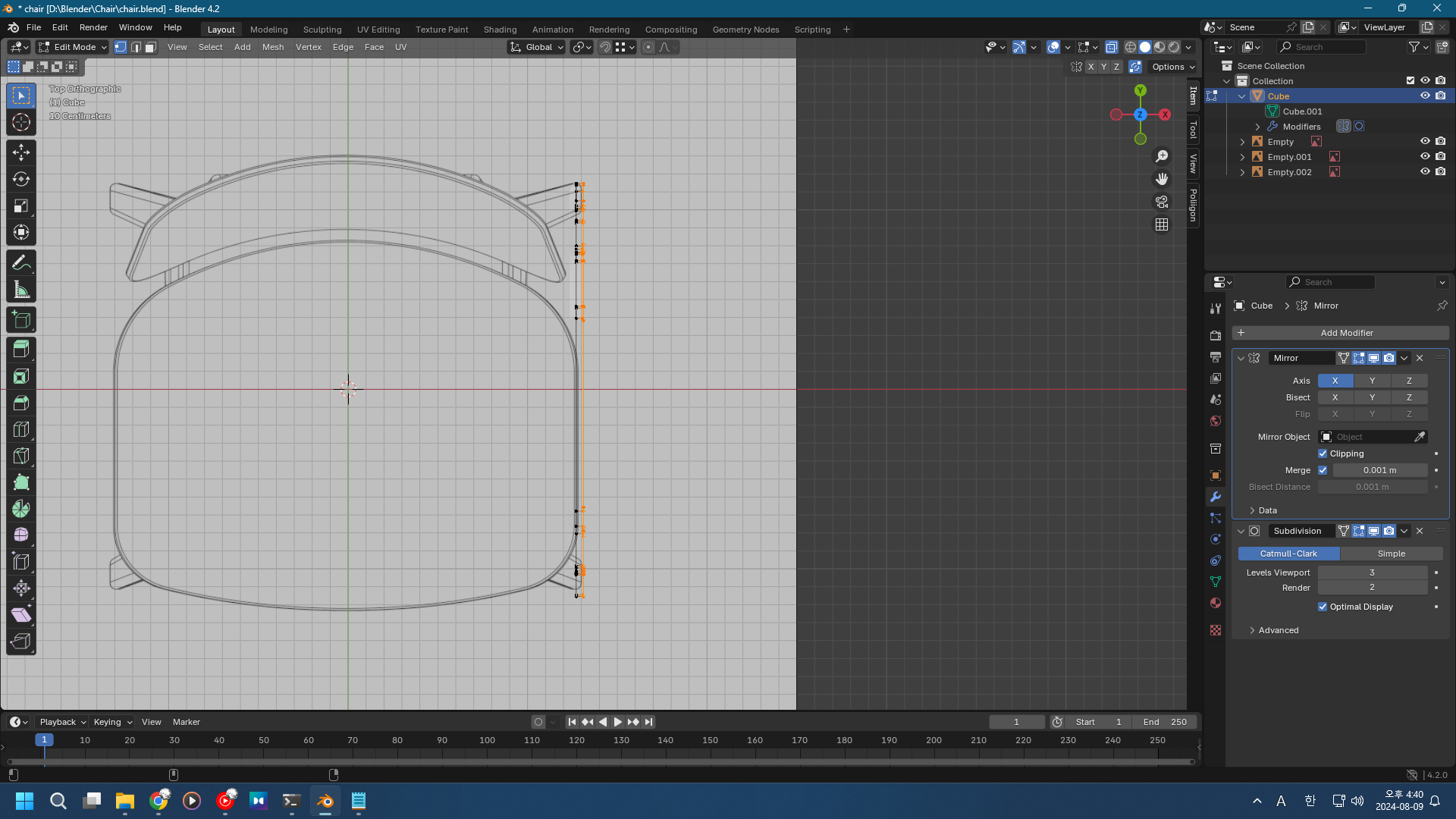Image resolution: width=1456 pixels, height=819 pixels.
Task: Select the Rotate tool
Action: 21,179
